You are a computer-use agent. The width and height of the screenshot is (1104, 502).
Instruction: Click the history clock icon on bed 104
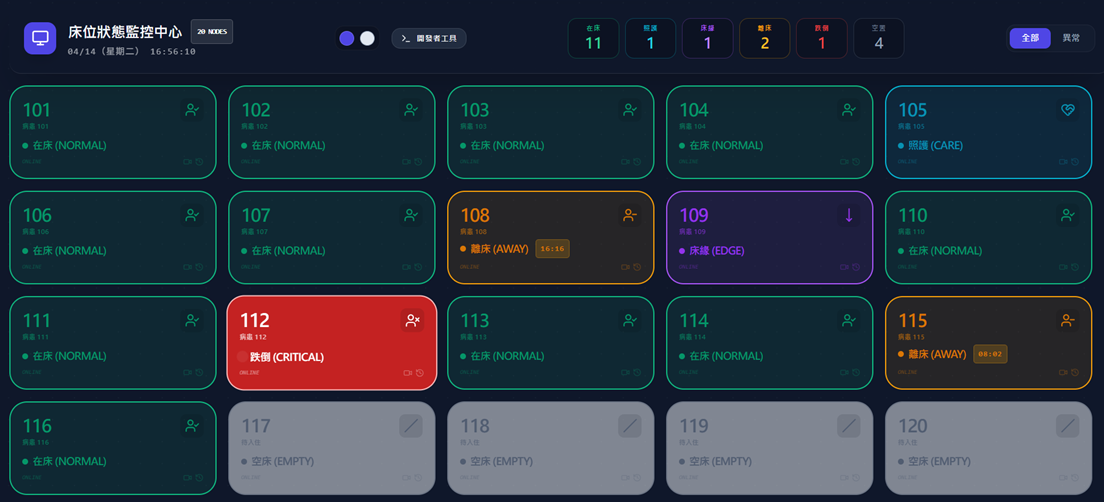856,161
